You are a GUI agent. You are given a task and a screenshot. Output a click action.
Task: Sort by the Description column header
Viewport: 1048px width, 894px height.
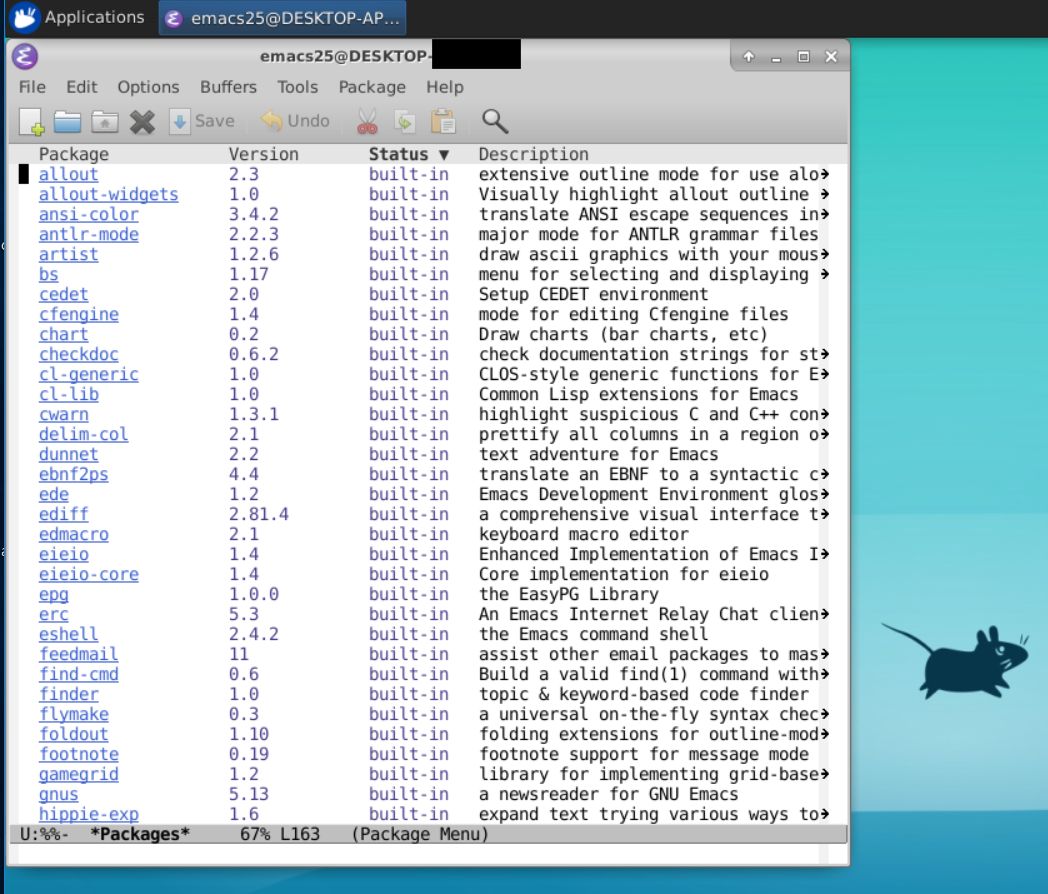coord(533,154)
